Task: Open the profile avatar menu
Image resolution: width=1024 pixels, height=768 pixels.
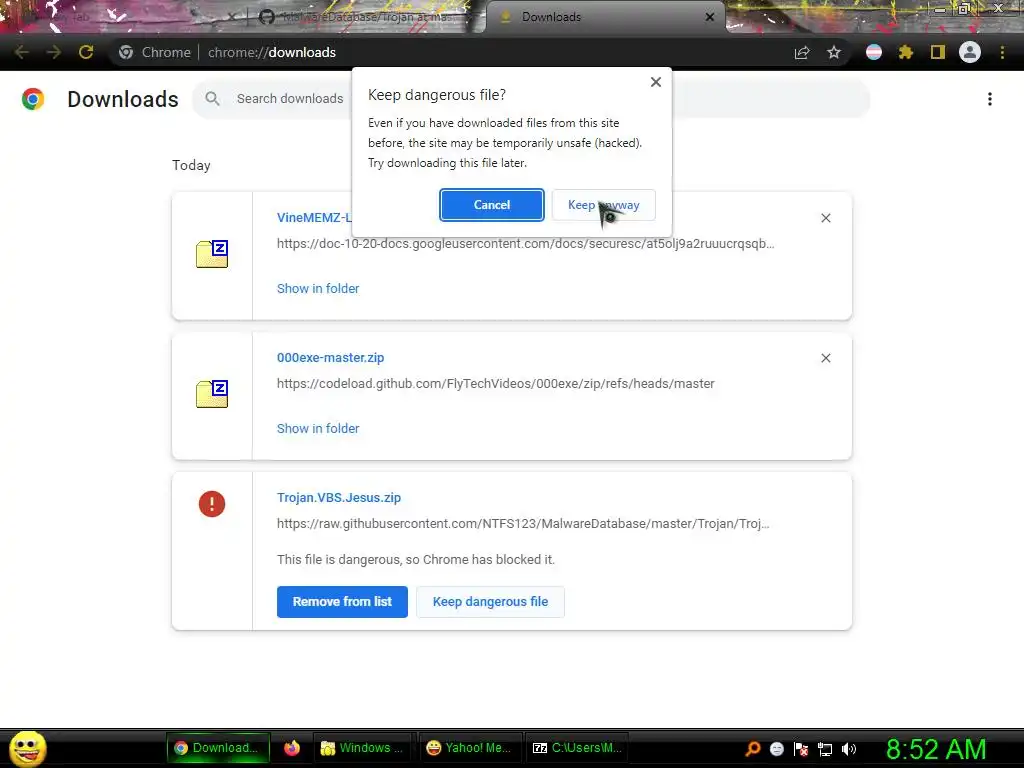Action: click(970, 52)
